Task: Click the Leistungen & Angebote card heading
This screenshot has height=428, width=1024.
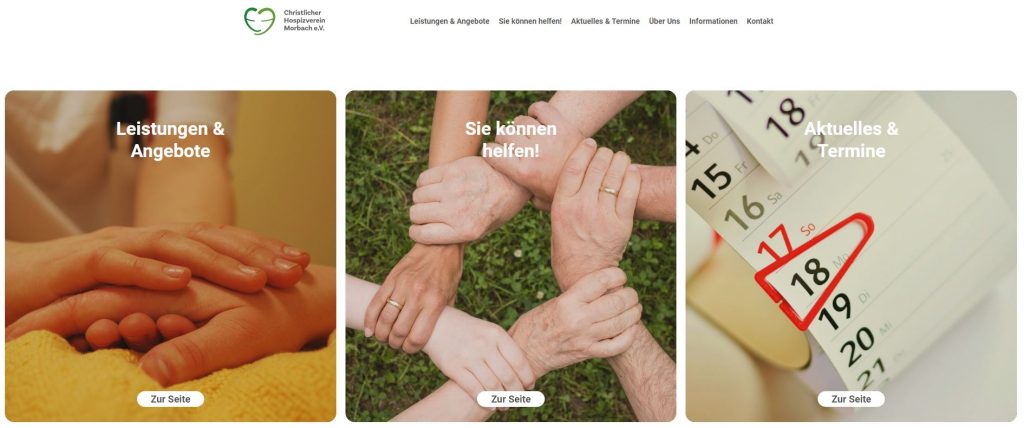Action: [170, 140]
